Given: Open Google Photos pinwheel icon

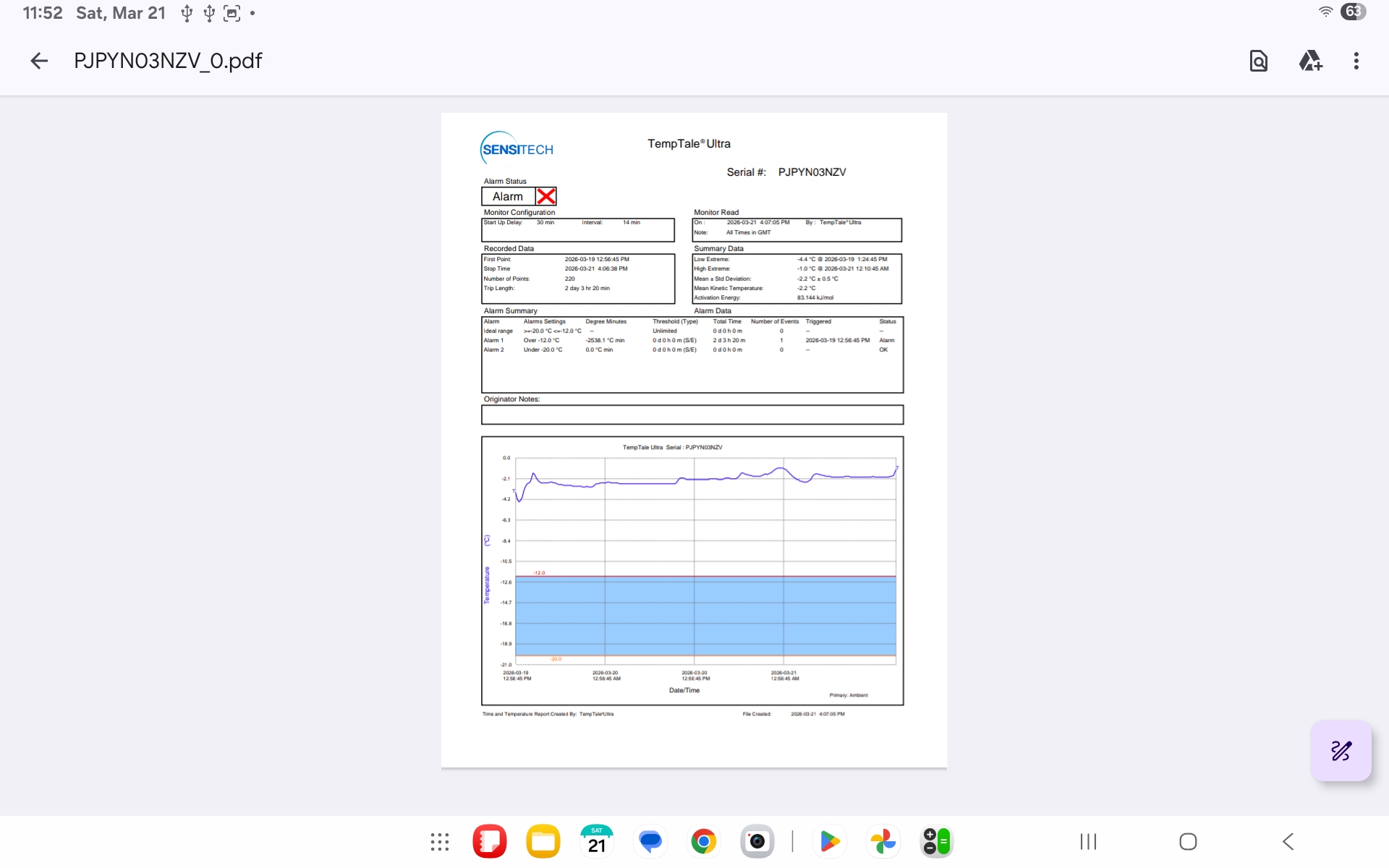Looking at the screenshot, I should point(883,841).
